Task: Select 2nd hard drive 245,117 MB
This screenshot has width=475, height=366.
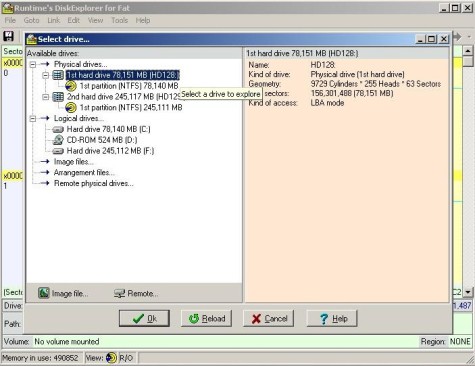Action: coord(124,97)
